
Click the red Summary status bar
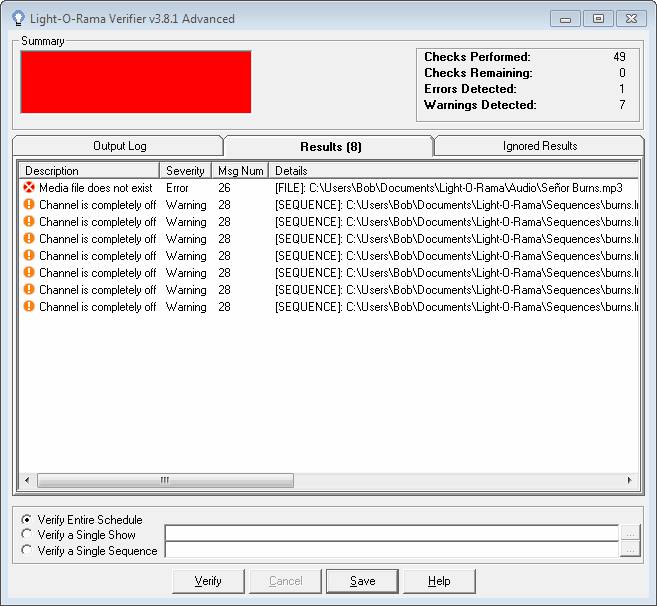[x=135, y=82]
